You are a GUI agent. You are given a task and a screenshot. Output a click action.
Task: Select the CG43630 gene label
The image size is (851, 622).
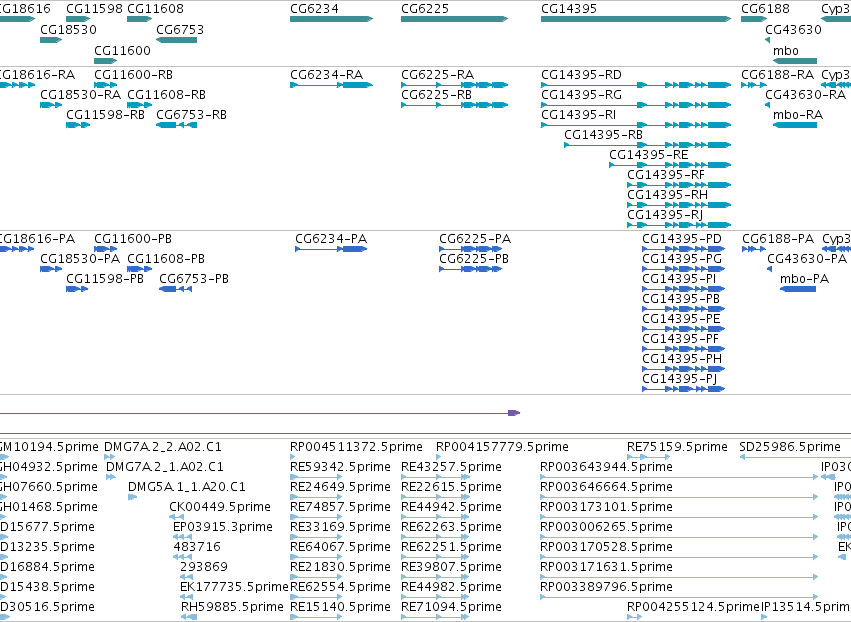tap(793, 29)
